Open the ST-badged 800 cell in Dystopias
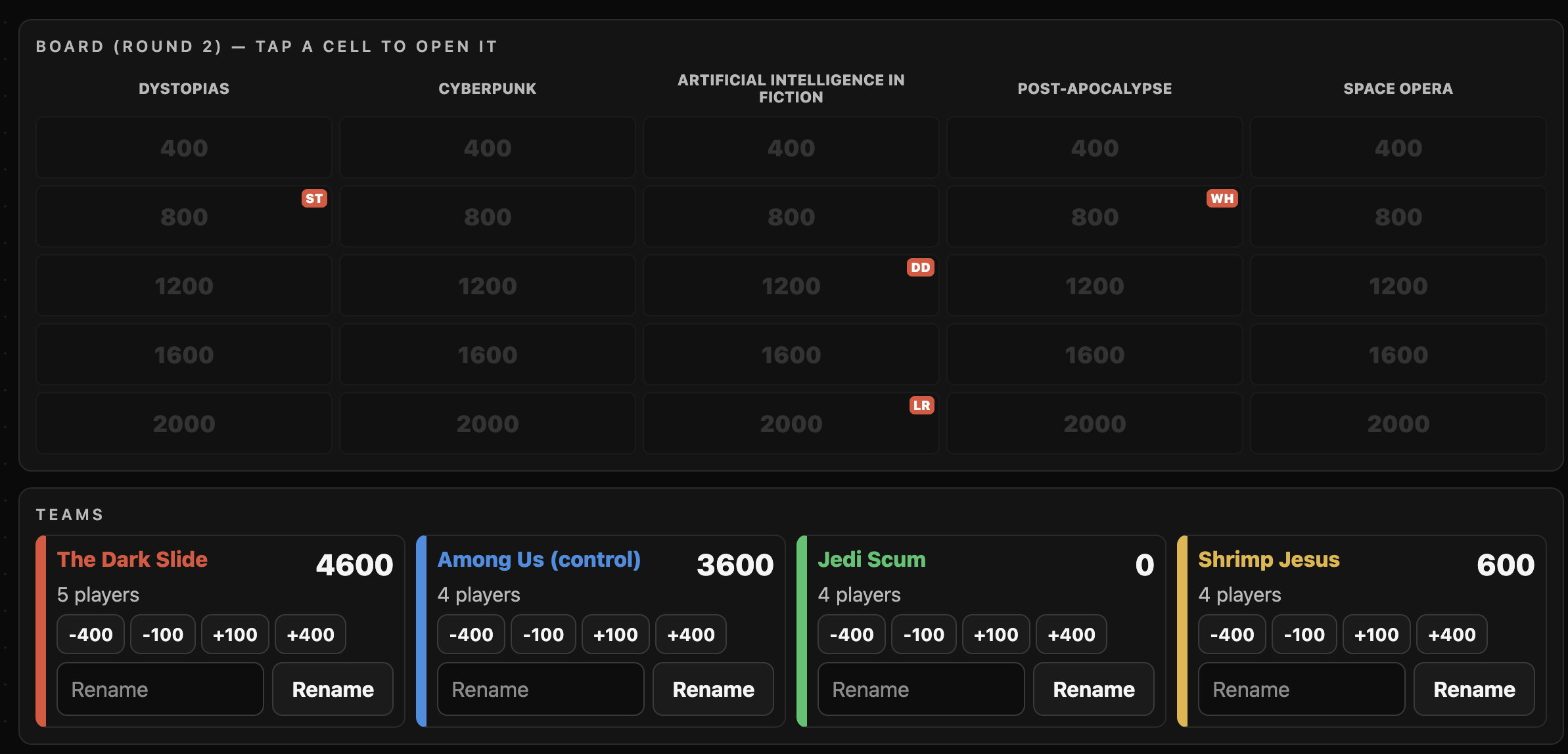Viewport: 1568px width, 754px height. point(184,217)
